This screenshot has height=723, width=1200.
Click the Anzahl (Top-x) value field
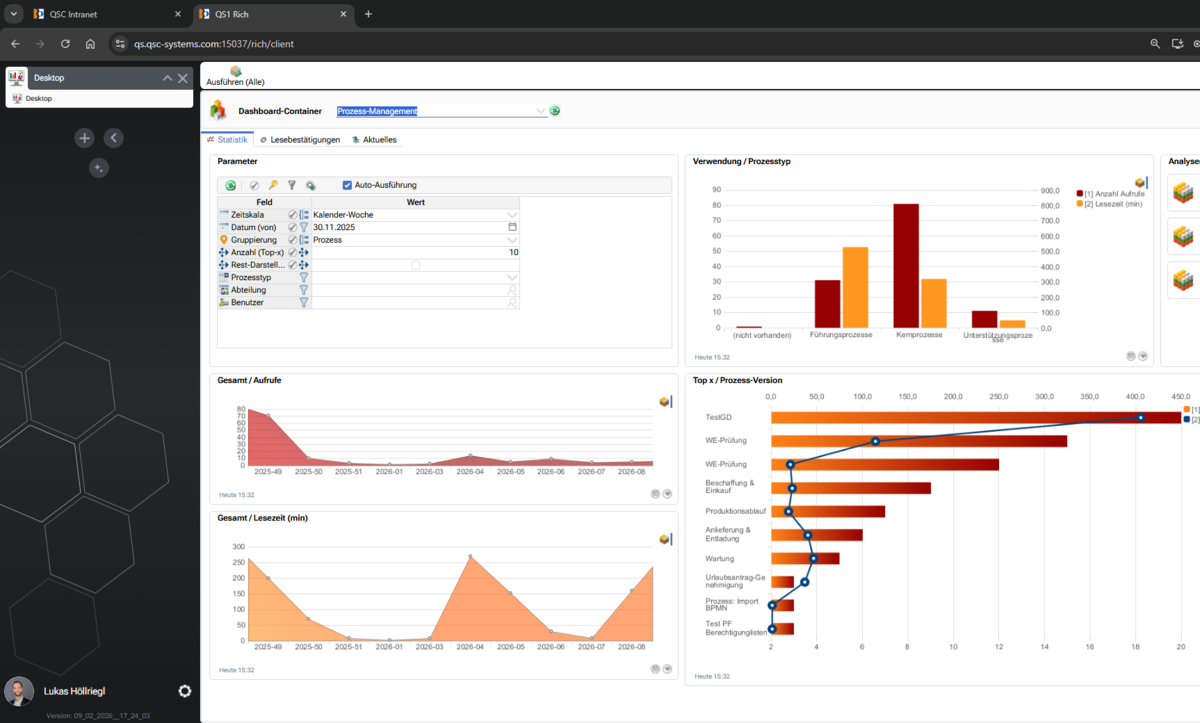click(x=415, y=252)
